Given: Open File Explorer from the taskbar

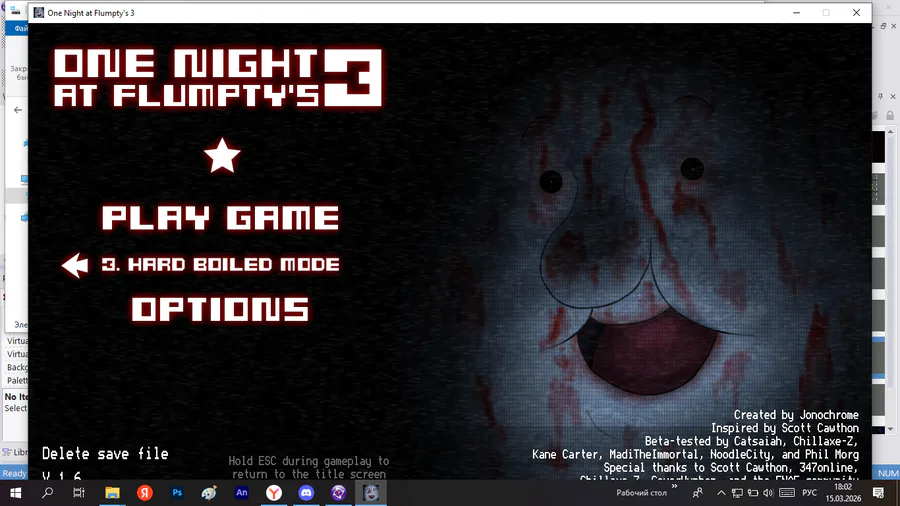Looking at the screenshot, I should coord(112,493).
